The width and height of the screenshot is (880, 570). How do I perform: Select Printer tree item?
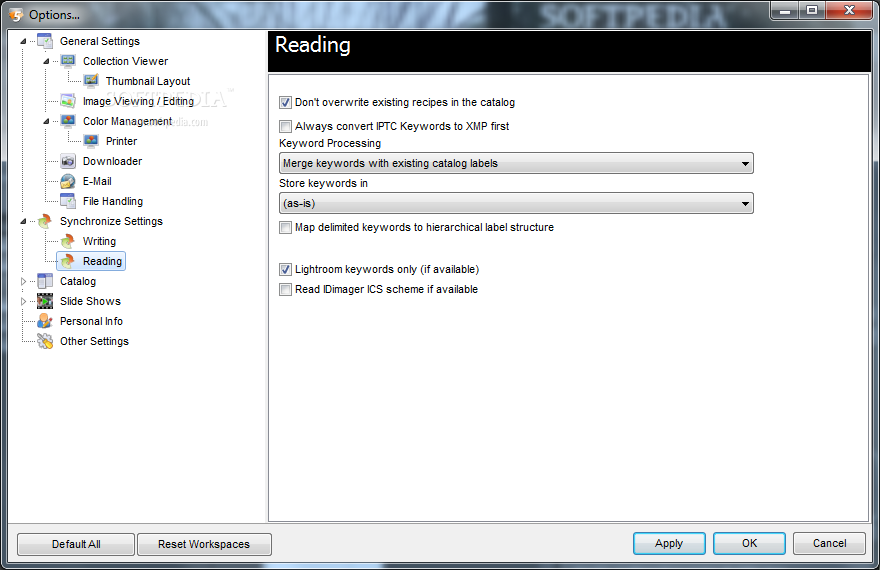point(121,141)
